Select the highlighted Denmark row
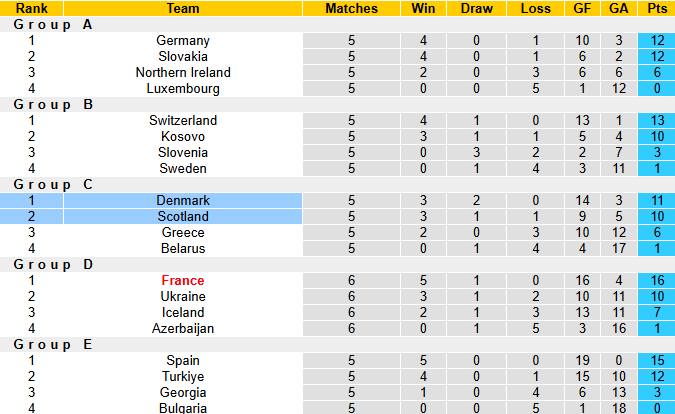This screenshot has height=414, width=675. point(183,200)
